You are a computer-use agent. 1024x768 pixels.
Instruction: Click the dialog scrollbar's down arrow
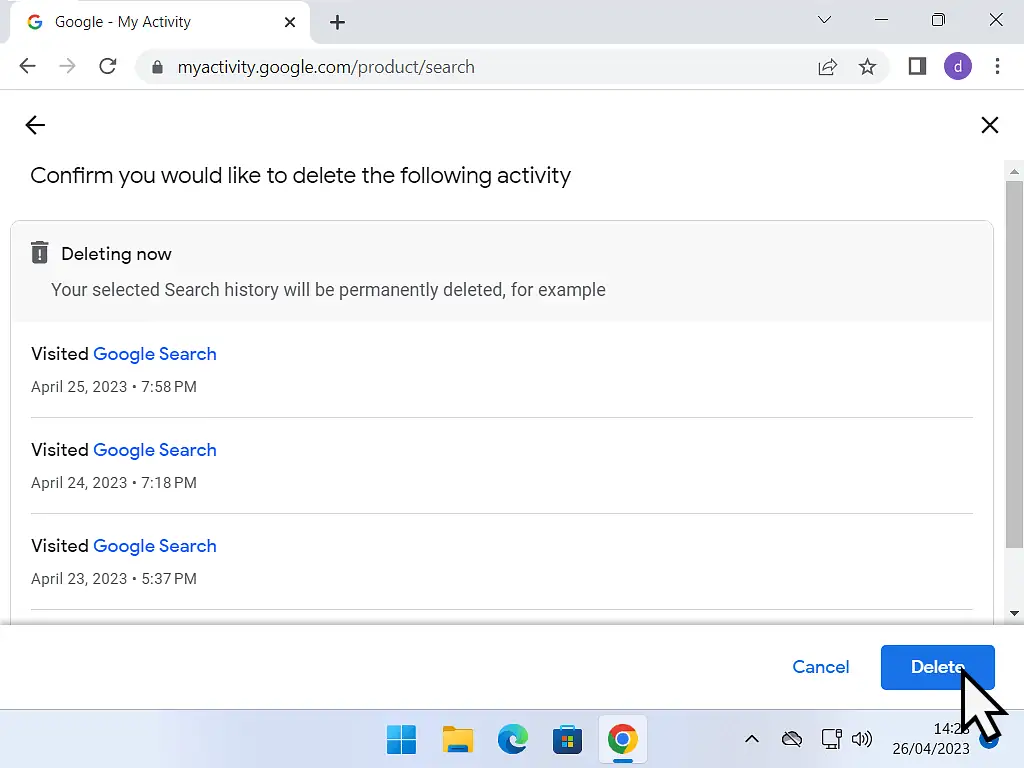[x=1014, y=613]
